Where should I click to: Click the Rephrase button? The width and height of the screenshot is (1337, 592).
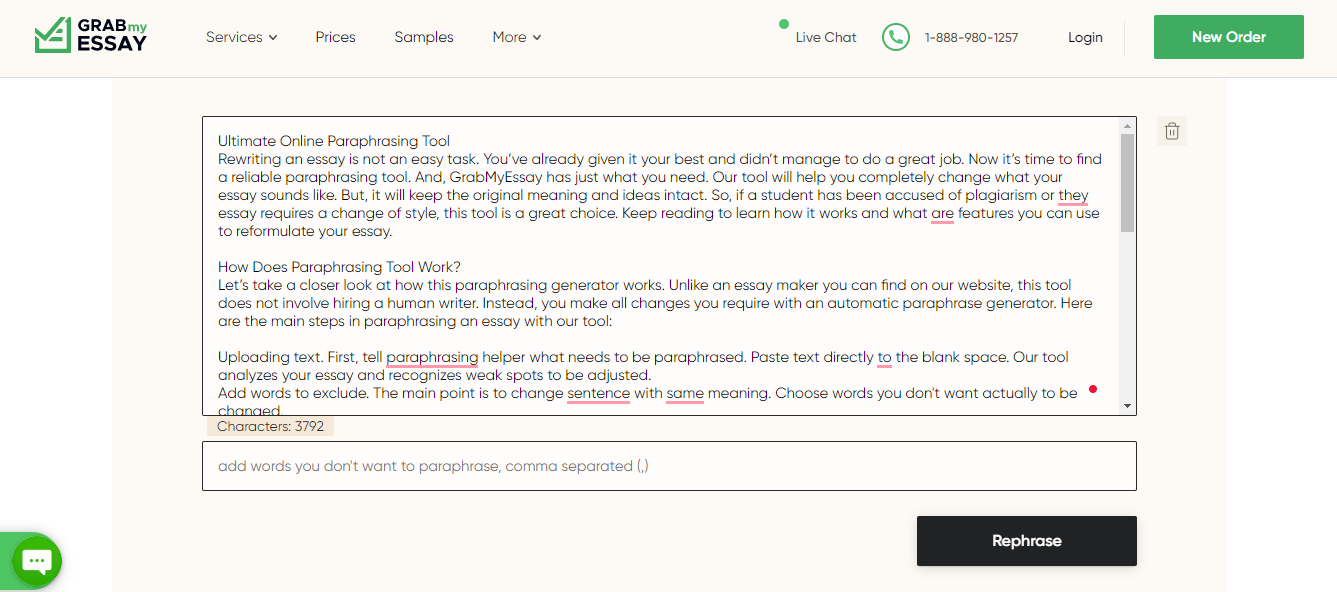tap(1027, 541)
